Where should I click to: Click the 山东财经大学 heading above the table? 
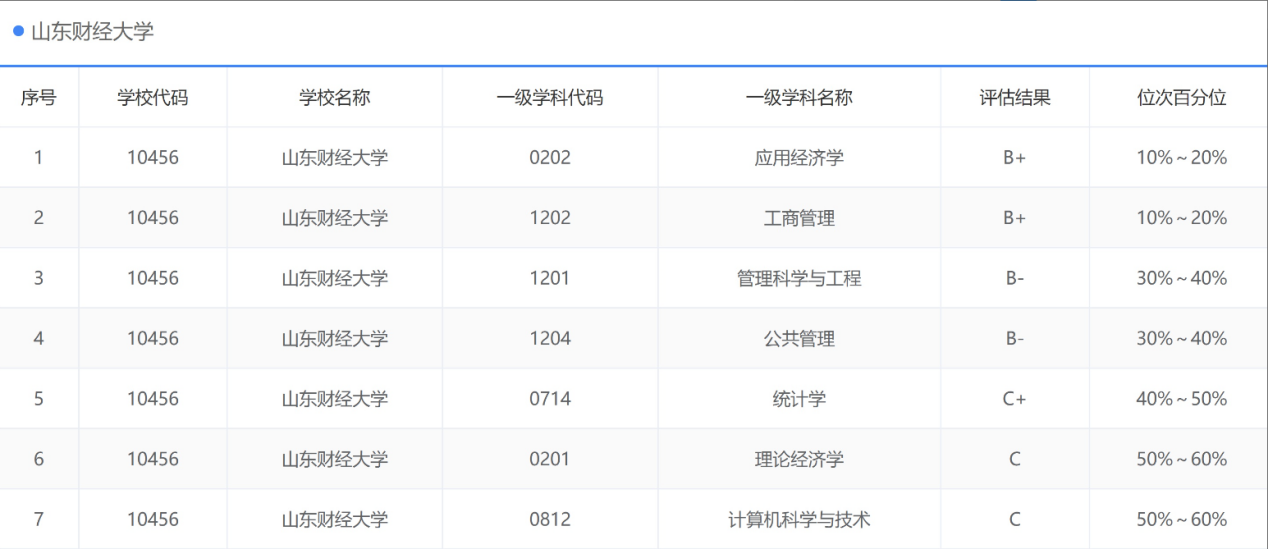(x=92, y=32)
